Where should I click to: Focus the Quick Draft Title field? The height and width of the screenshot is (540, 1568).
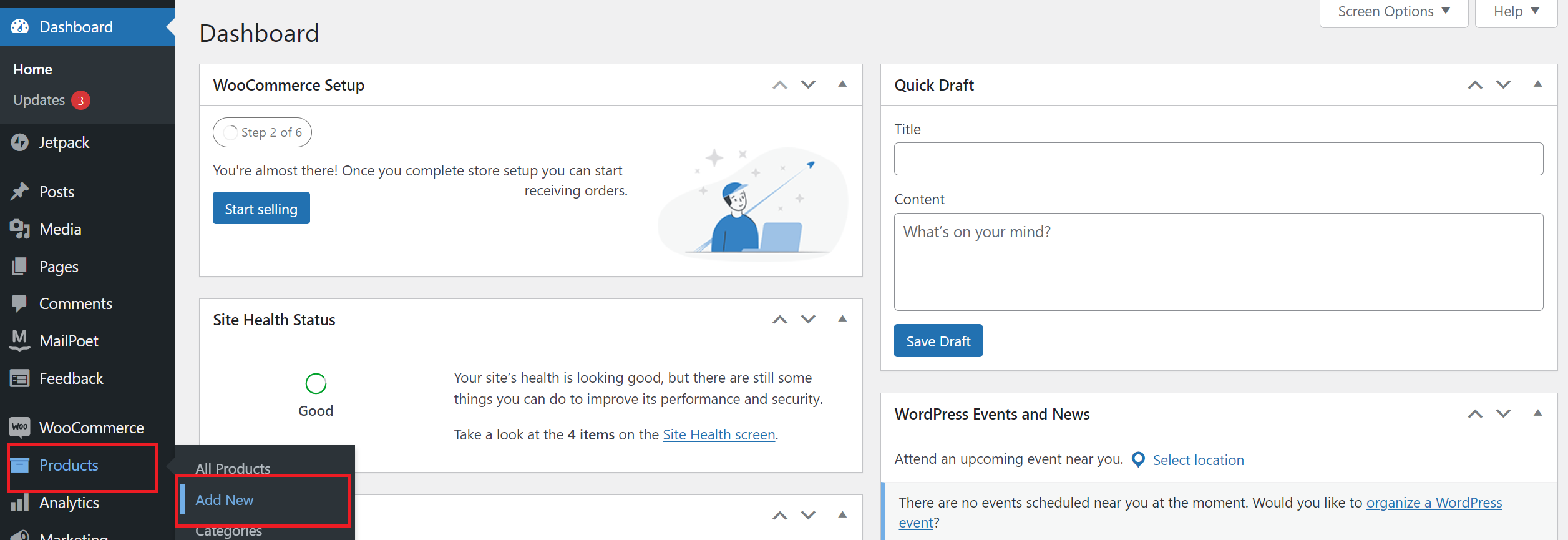click(x=1219, y=159)
